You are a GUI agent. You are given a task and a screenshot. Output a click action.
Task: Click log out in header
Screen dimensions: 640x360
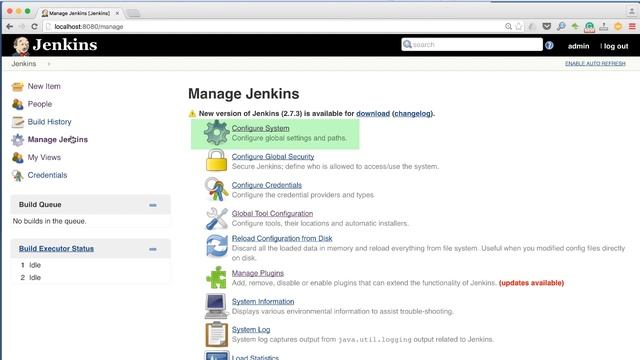(x=616, y=46)
